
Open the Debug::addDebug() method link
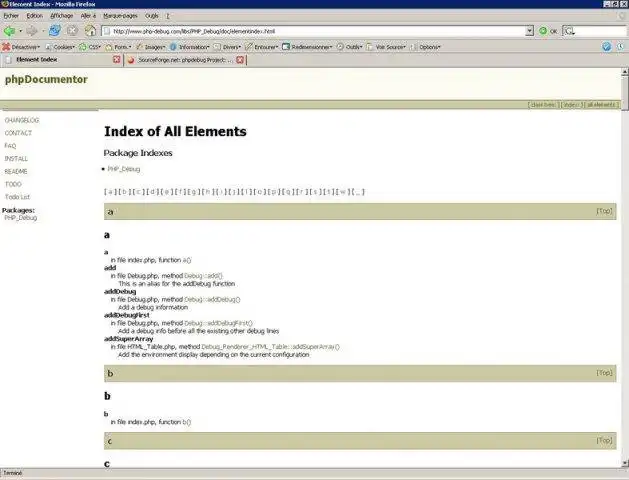212,300
